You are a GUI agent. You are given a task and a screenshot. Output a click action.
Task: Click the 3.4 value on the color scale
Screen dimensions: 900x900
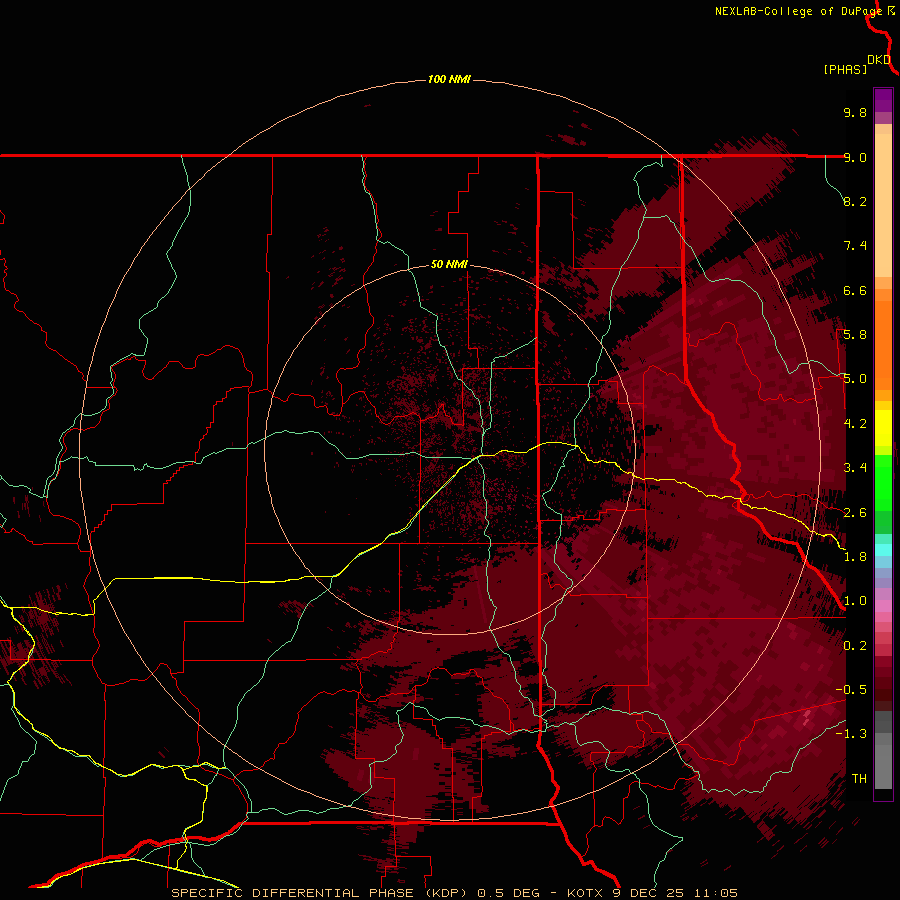pos(855,468)
